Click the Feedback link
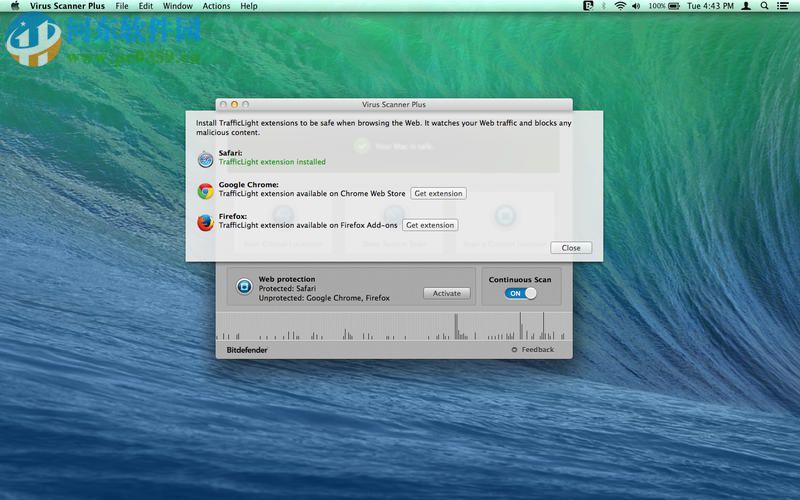This screenshot has height=500, width=800. (537, 349)
